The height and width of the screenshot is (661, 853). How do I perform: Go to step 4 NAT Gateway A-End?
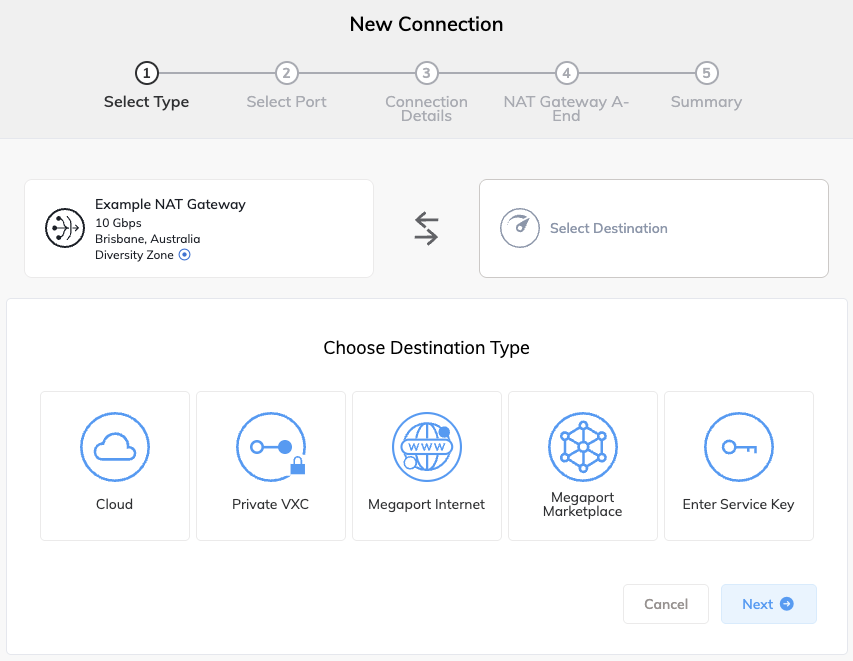click(x=566, y=73)
